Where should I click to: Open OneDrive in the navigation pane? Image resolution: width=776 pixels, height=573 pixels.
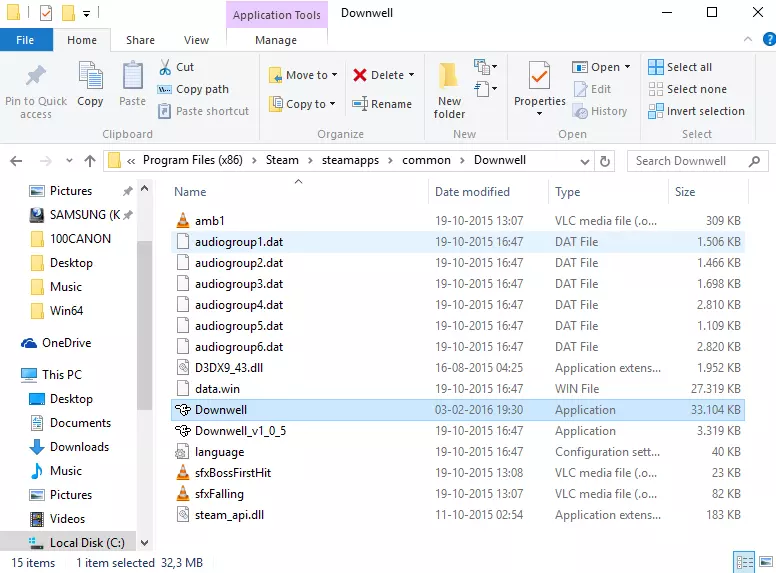point(56,343)
